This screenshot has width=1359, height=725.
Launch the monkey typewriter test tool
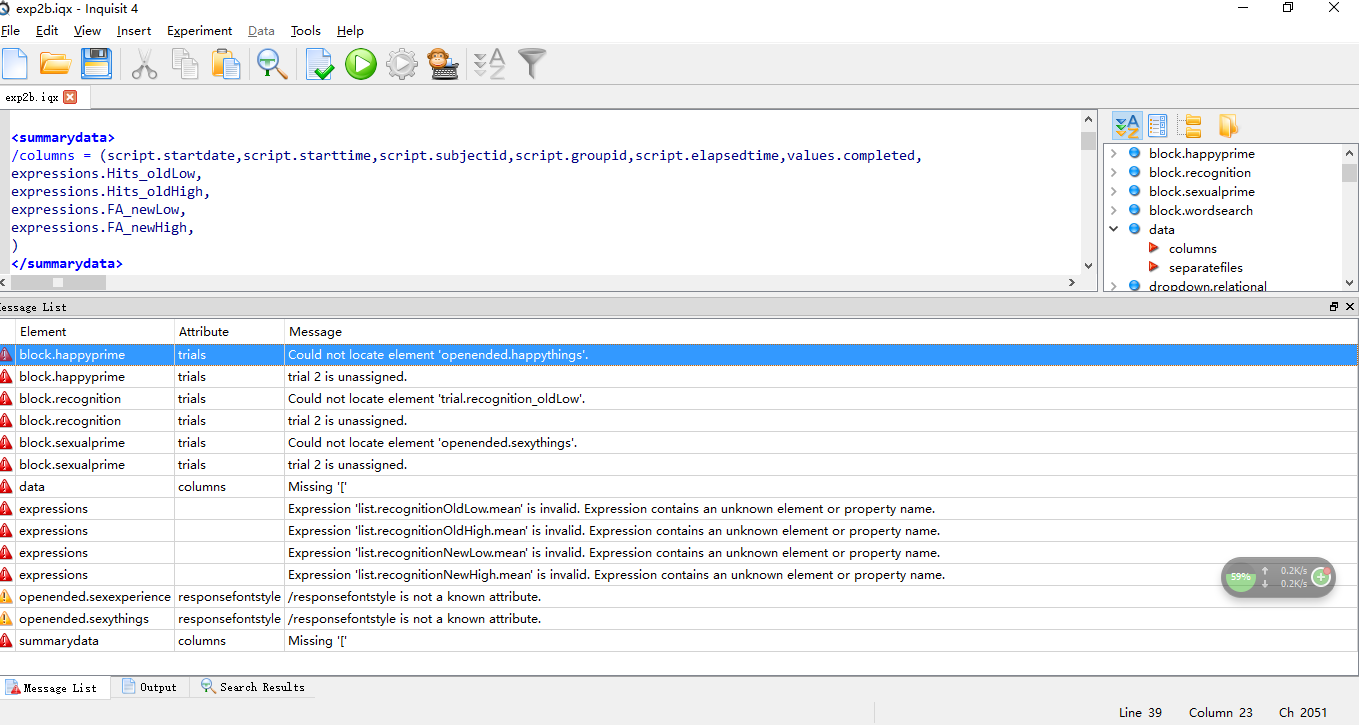[443, 64]
